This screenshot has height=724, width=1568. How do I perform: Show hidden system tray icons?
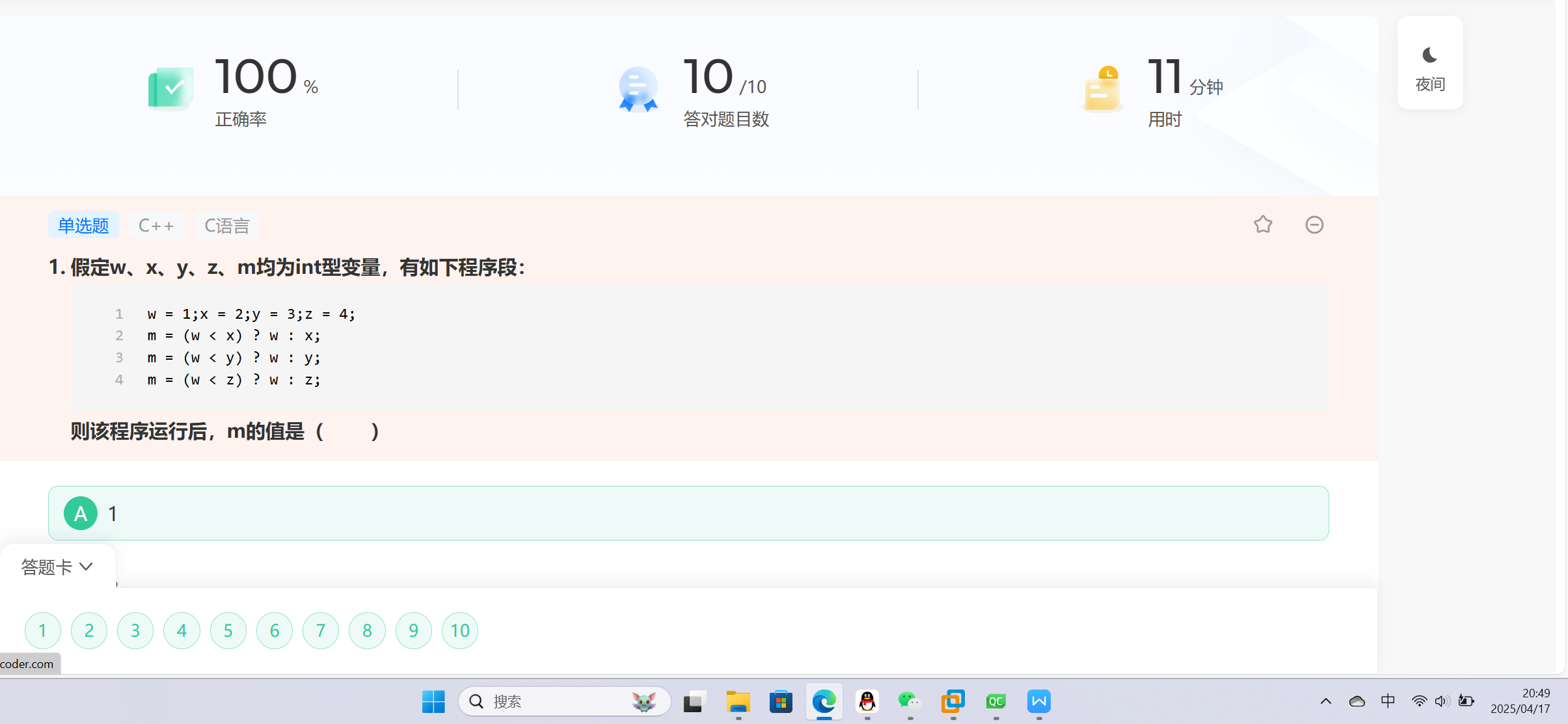click(1325, 701)
